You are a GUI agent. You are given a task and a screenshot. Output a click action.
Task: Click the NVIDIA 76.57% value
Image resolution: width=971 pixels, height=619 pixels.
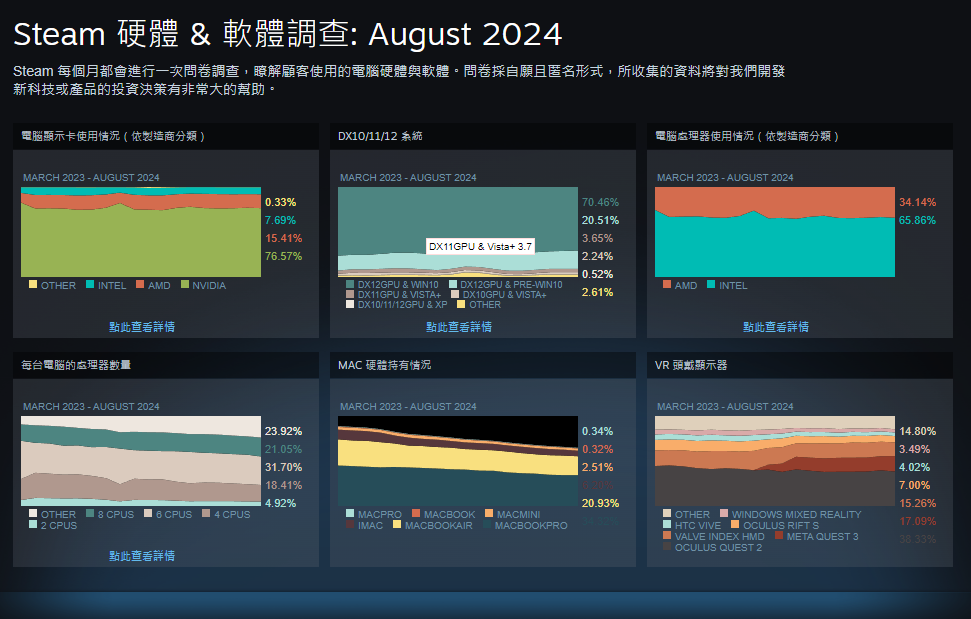coord(284,256)
